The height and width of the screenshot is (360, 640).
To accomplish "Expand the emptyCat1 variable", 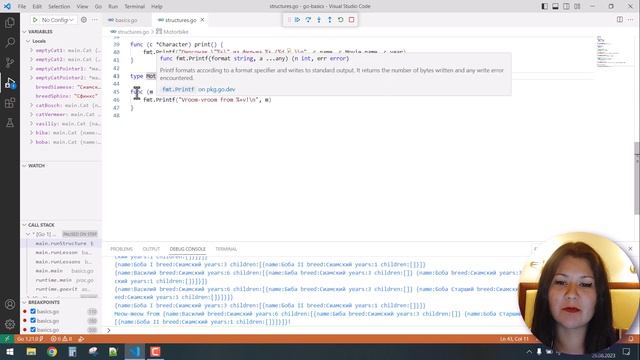I will click(x=31, y=50).
